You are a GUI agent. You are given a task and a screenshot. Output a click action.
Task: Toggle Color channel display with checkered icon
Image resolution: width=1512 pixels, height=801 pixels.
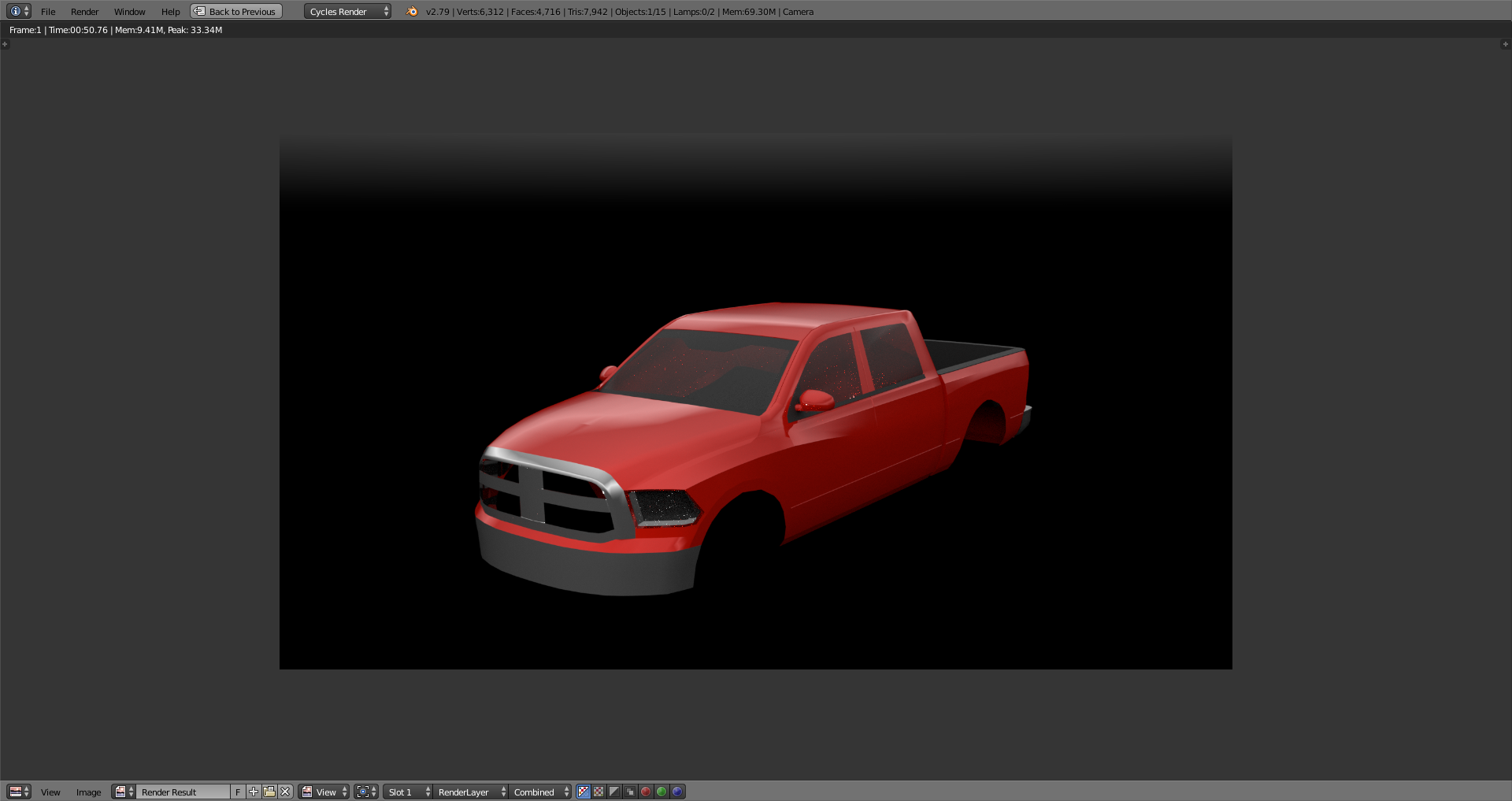pyautogui.click(x=599, y=792)
